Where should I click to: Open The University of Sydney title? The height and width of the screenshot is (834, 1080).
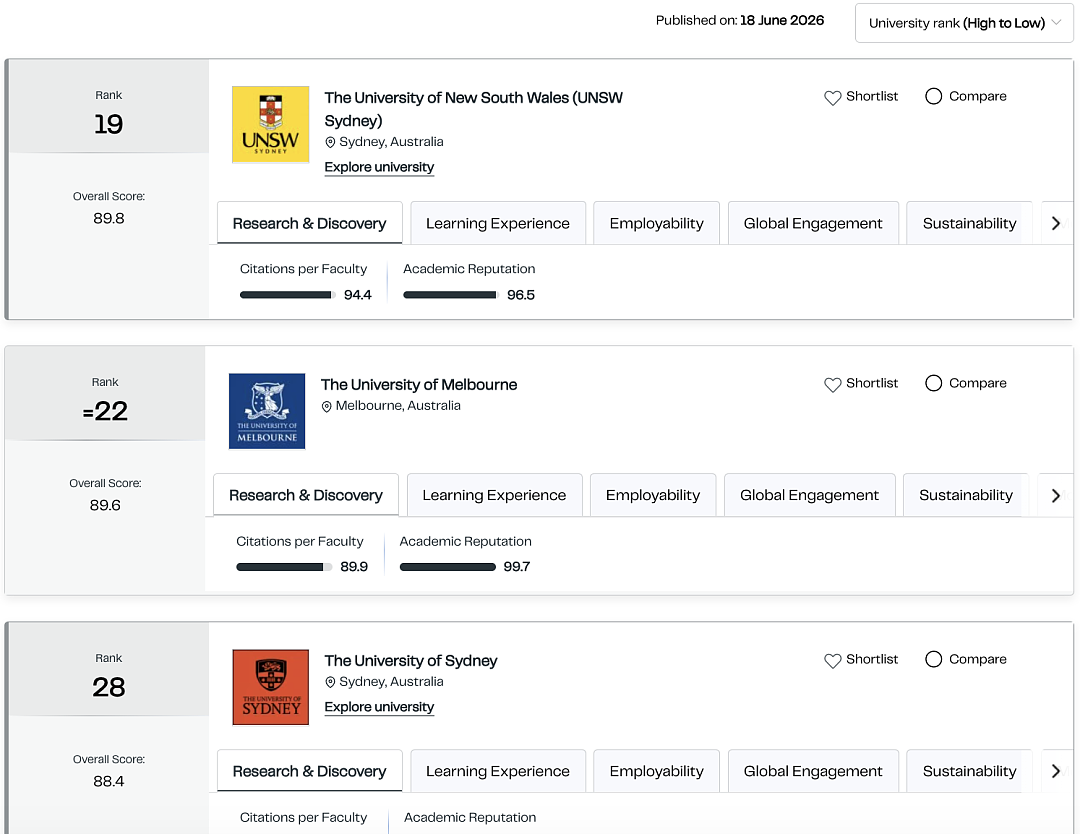(x=411, y=661)
